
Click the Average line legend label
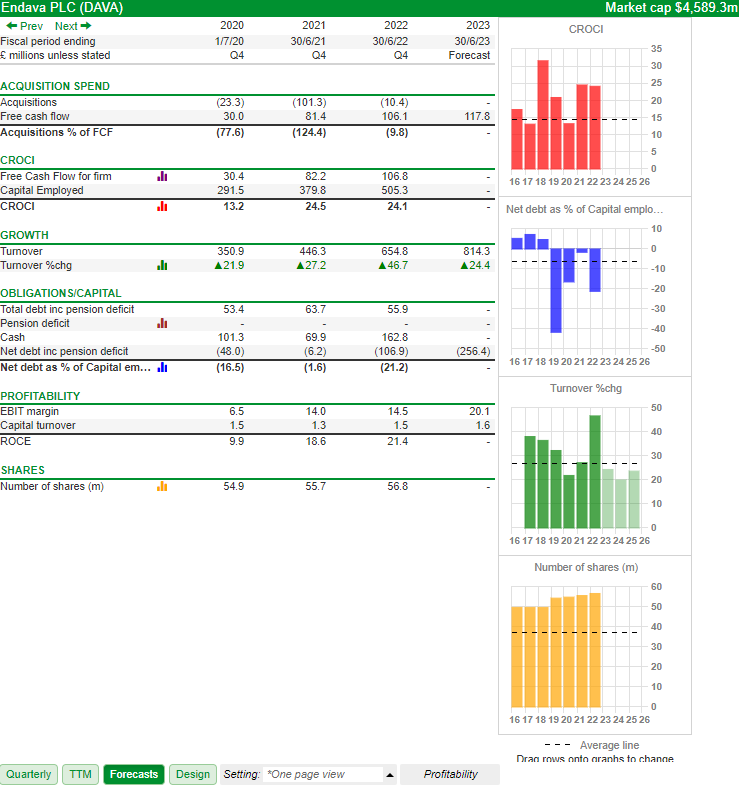click(609, 745)
